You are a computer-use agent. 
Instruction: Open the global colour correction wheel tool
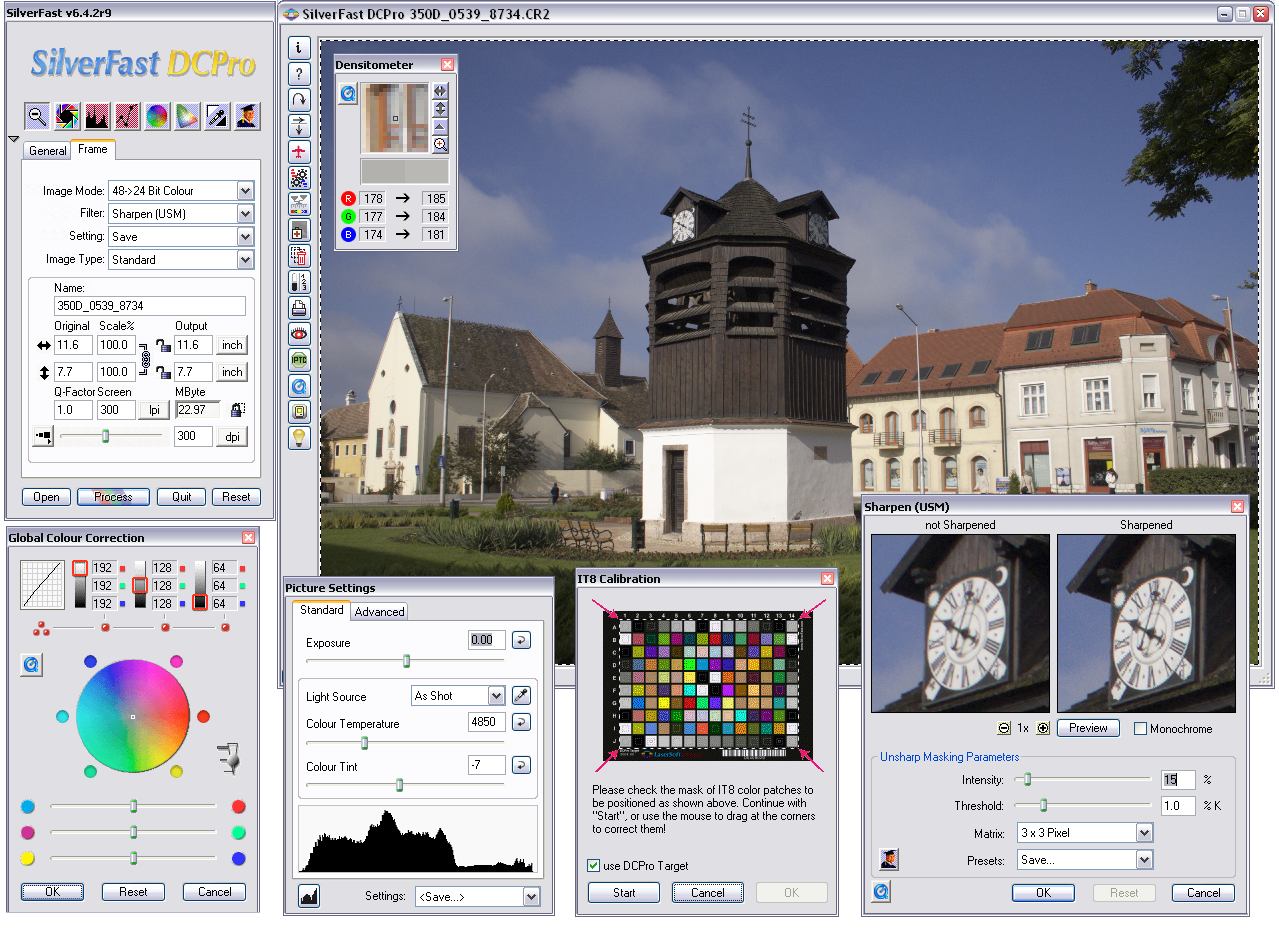click(x=157, y=116)
